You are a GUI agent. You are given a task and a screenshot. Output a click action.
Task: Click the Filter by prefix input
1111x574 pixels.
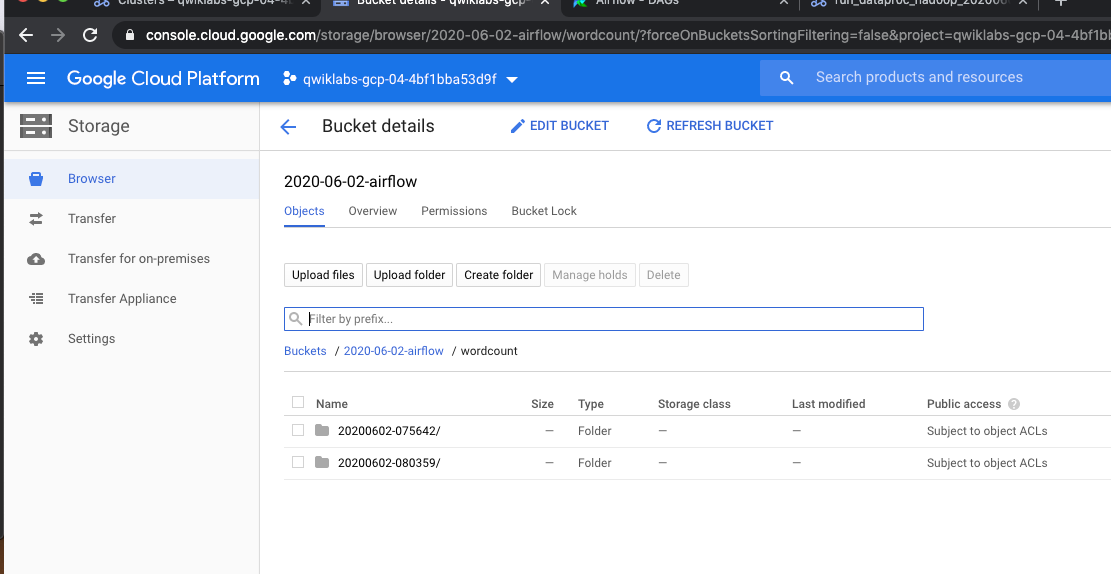coord(604,319)
